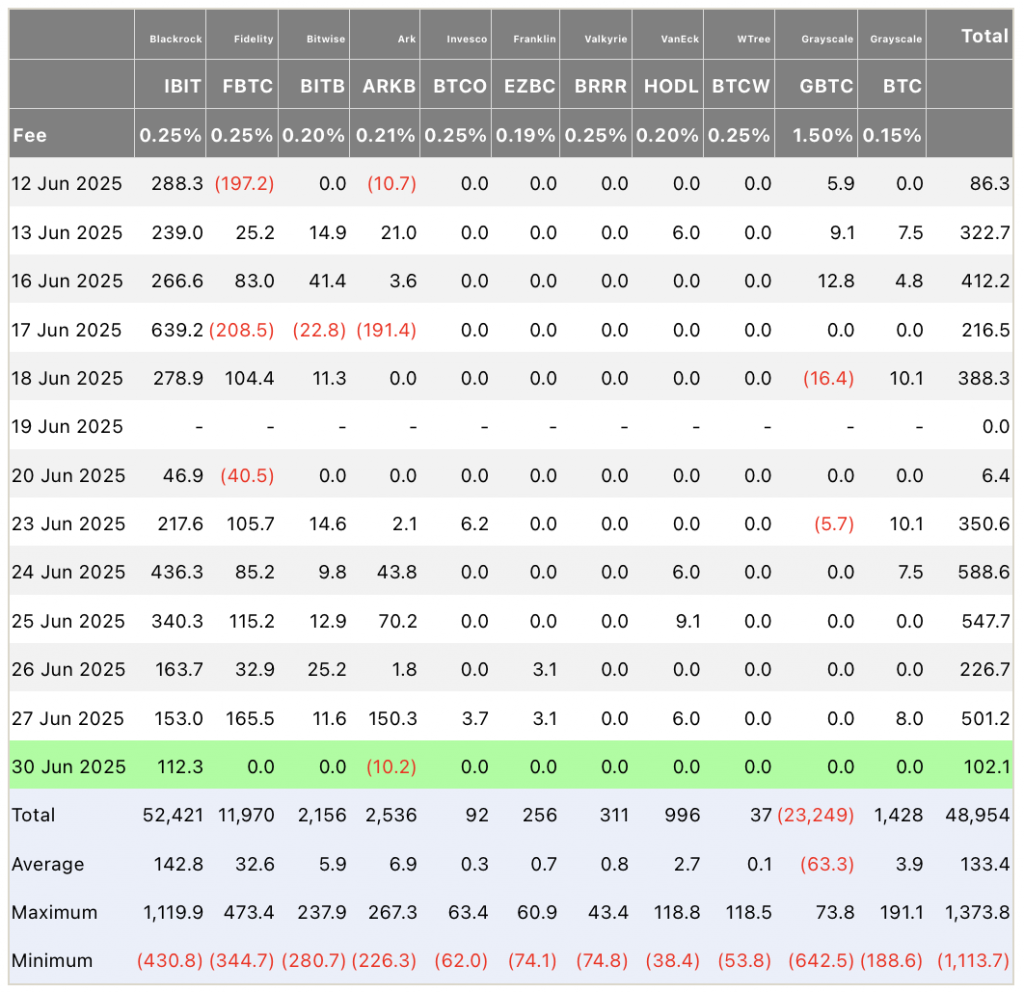Click the Maximum row label
This screenshot has height=993, width=1024.
click(x=54, y=912)
